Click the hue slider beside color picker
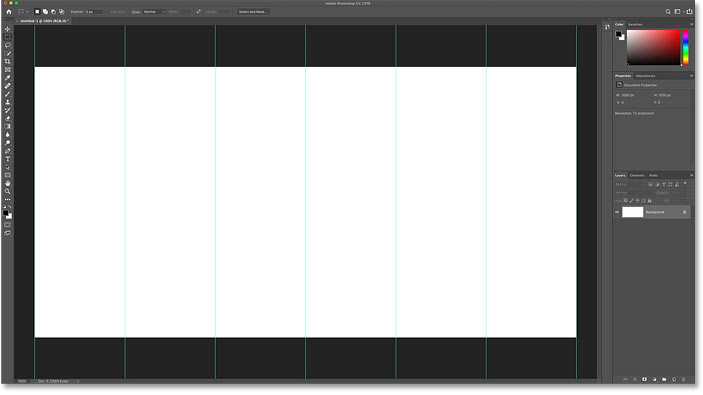Viewport: 703px width, 395px height. [x=686, y=48]
